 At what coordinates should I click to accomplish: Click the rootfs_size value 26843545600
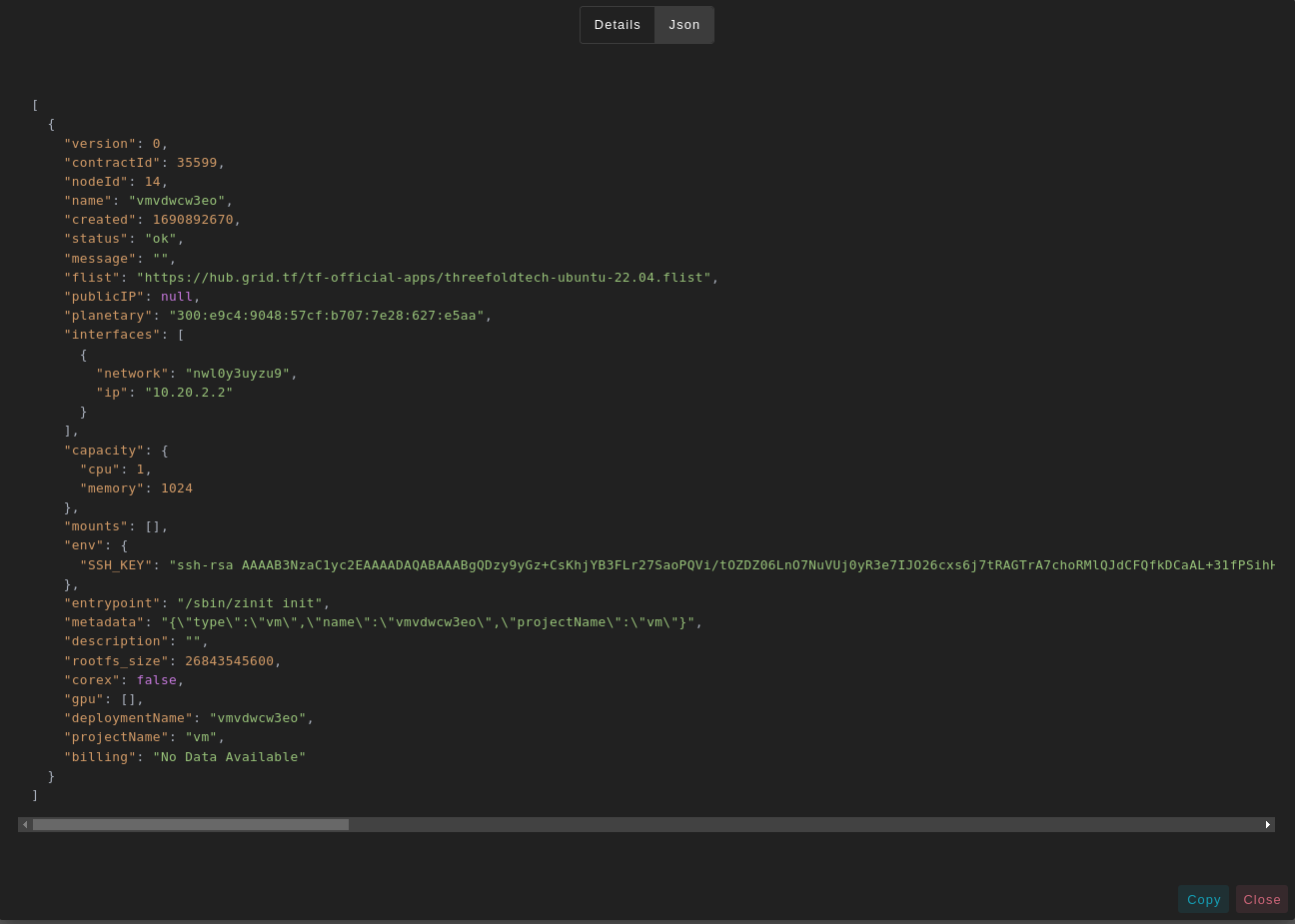[229, 661]
